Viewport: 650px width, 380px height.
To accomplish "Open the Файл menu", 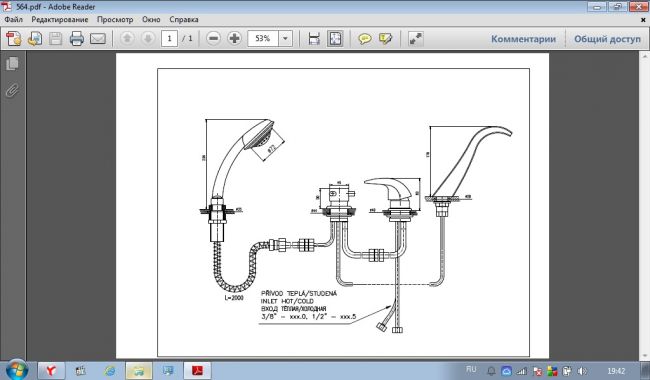I will [13, 19].
